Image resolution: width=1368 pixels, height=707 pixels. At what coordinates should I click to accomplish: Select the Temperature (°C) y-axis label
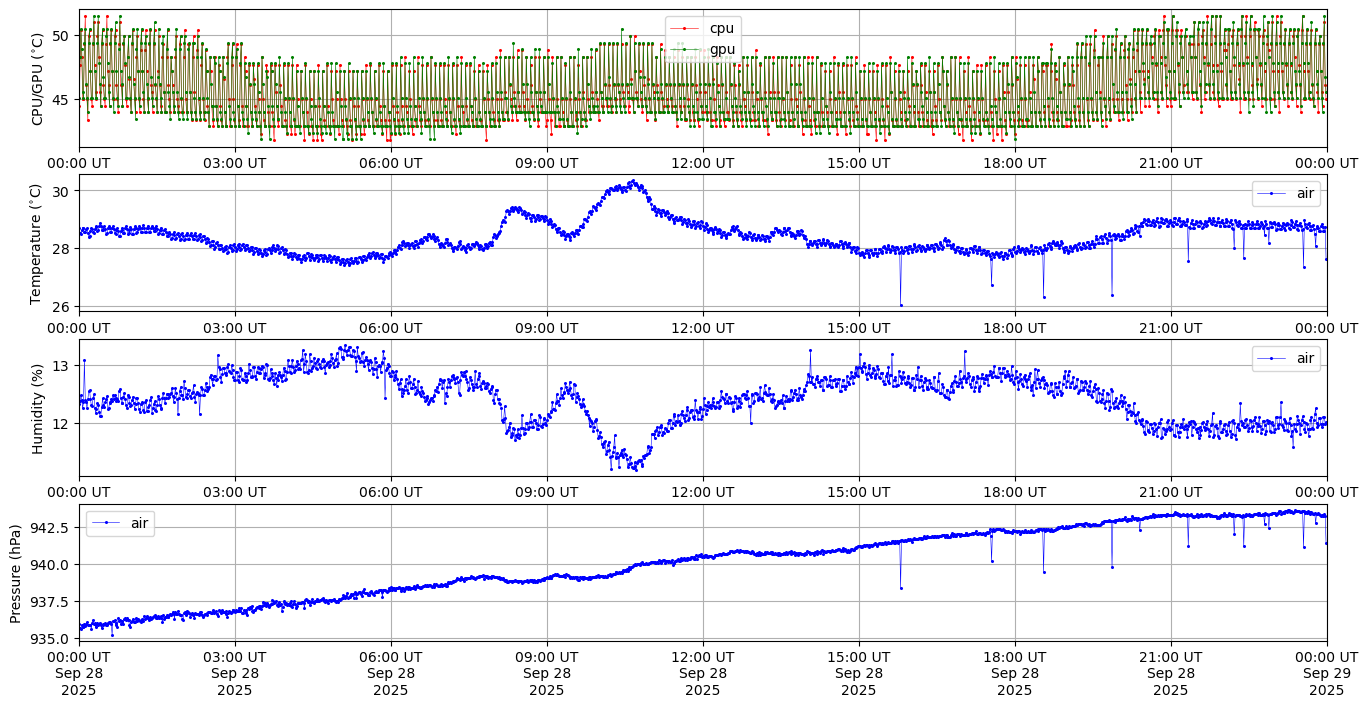(38, 243)
